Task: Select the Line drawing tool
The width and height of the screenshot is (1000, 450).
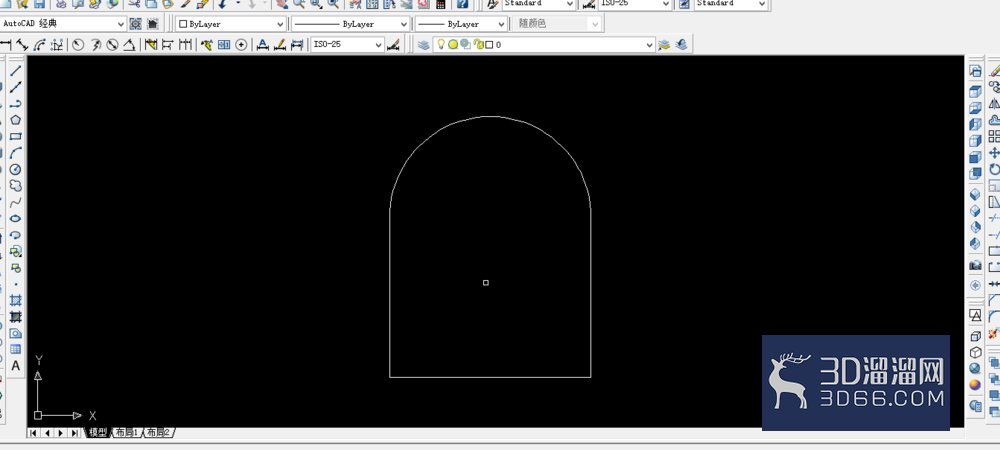Action: coord(16,70)
